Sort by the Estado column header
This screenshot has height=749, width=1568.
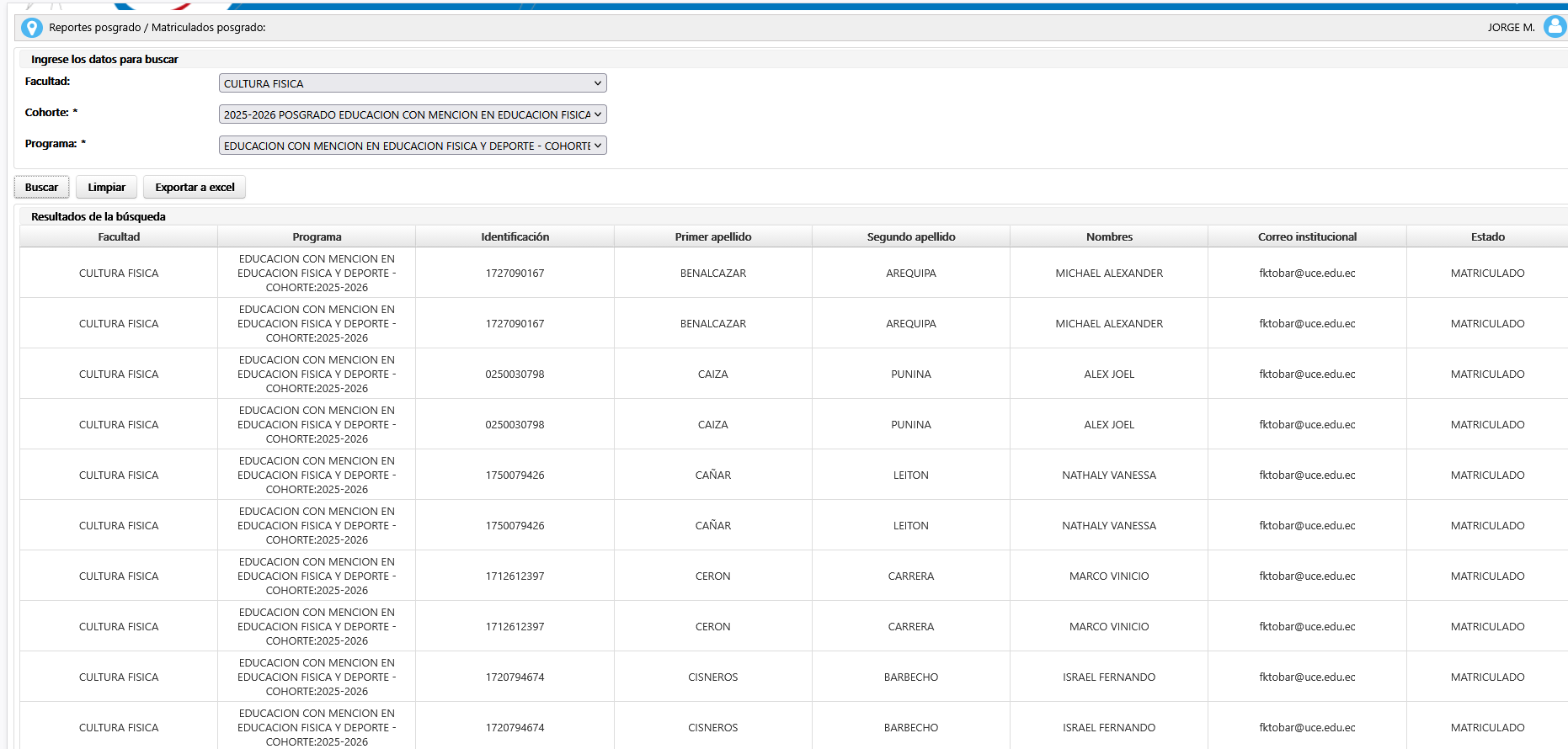pos(1487,236)
